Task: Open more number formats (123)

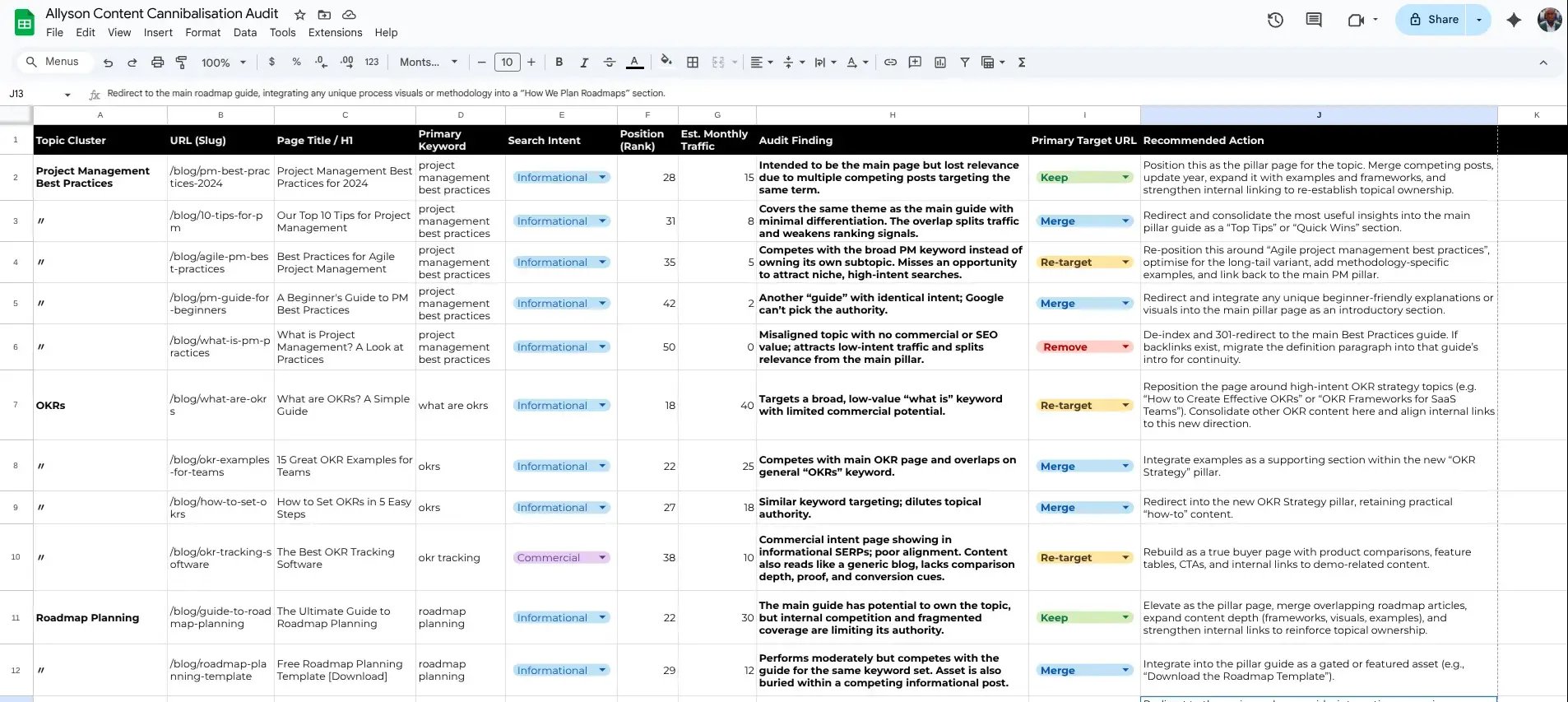Action: tap(372, 63)
